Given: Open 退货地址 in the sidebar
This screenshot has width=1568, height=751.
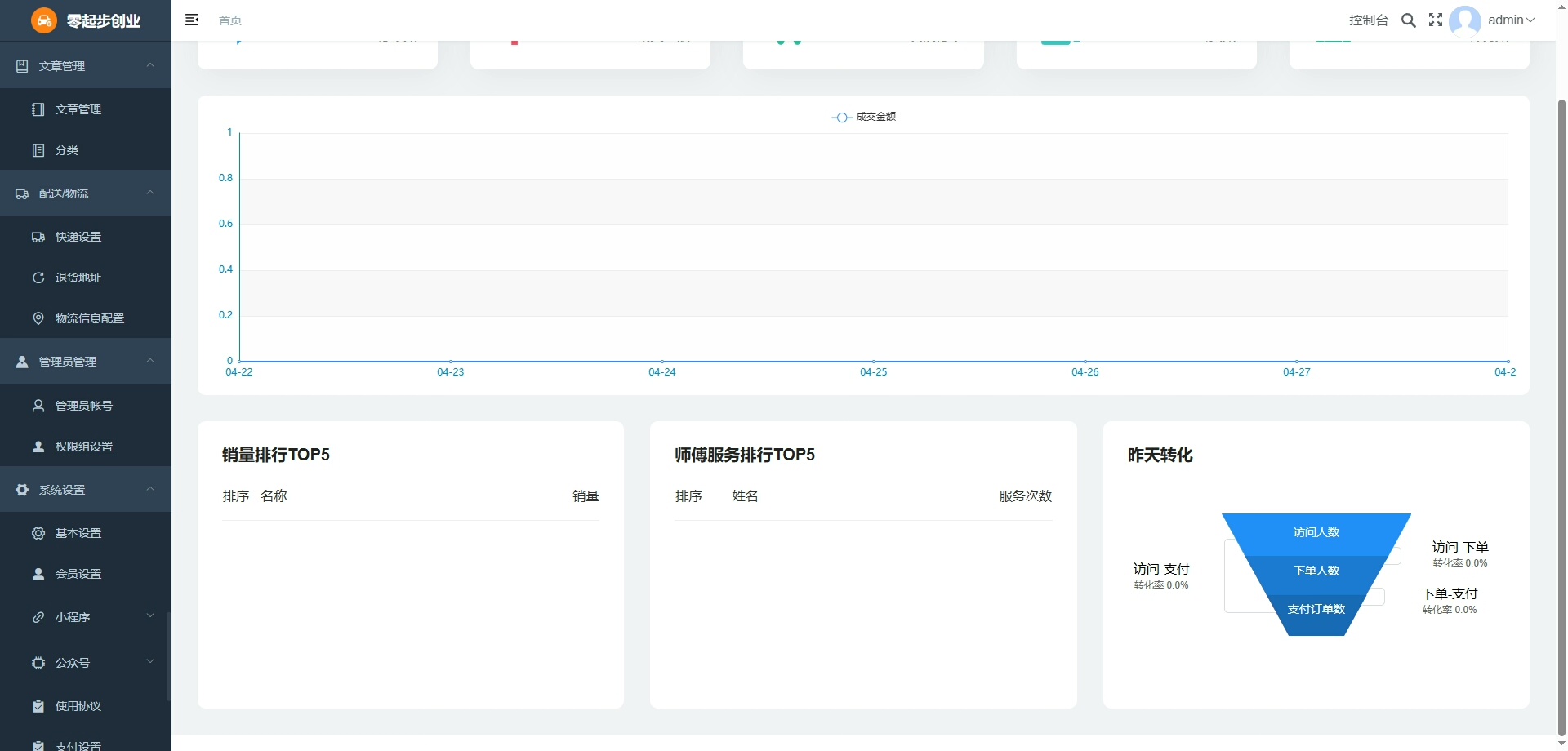Looking at the screenshot, I should click(78, 278).
